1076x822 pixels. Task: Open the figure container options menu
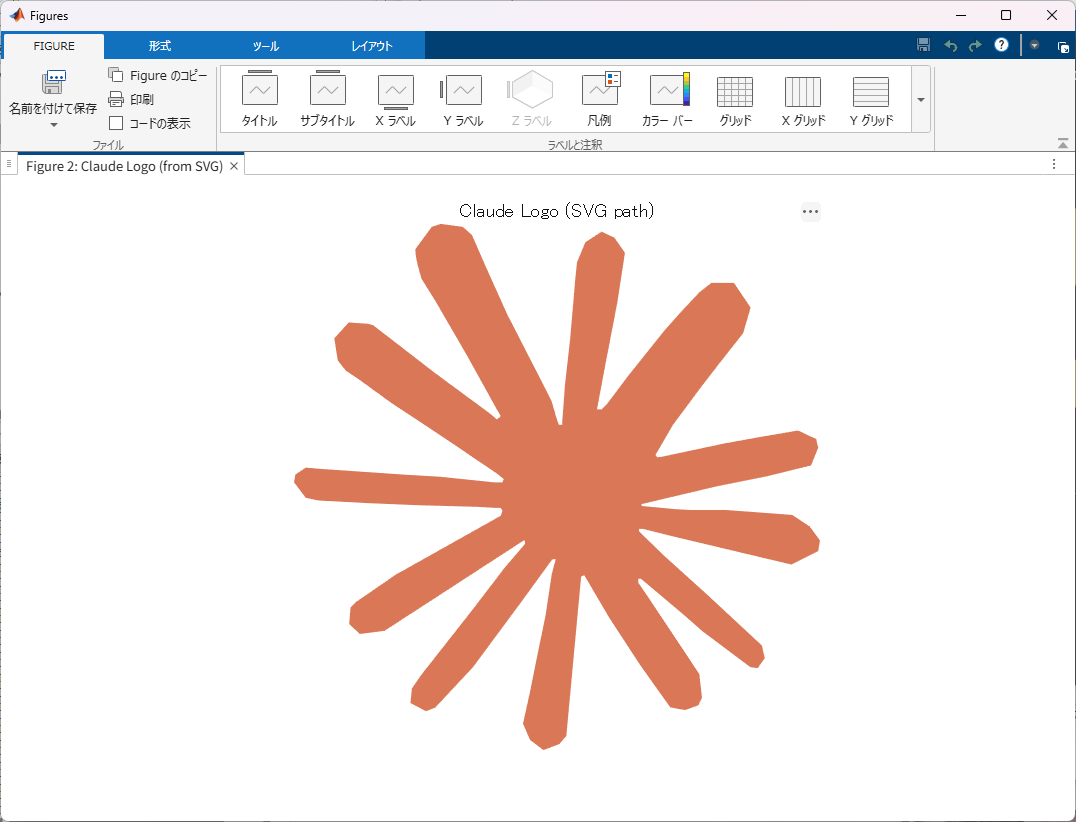coord(1054,164)
